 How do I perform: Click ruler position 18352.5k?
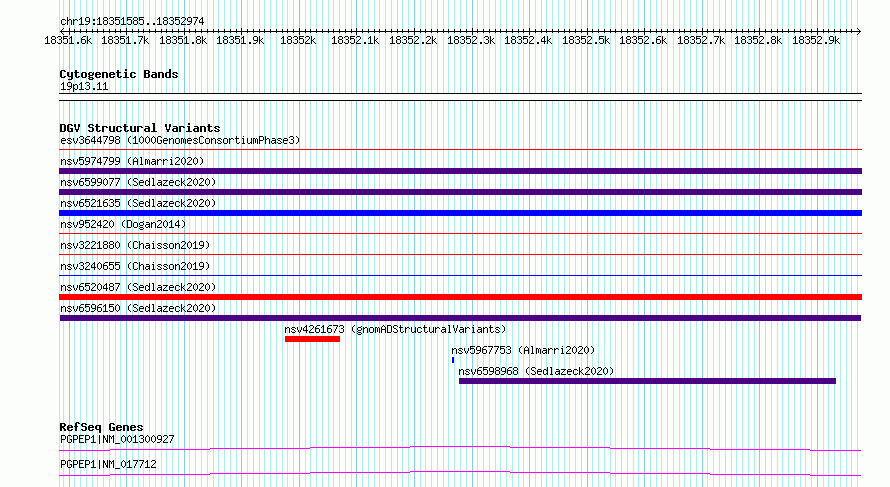(x=586, y=40)
